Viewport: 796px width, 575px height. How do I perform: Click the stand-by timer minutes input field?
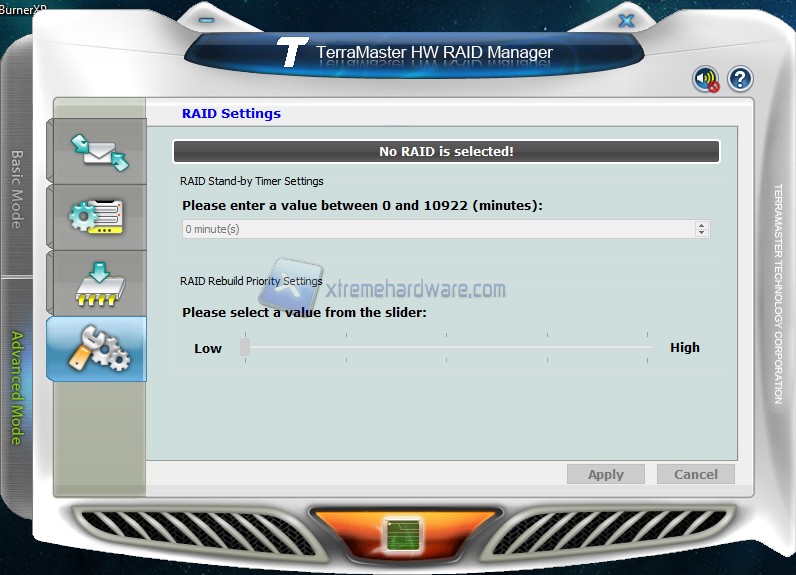pyautogui.click(x=437, y=229)
